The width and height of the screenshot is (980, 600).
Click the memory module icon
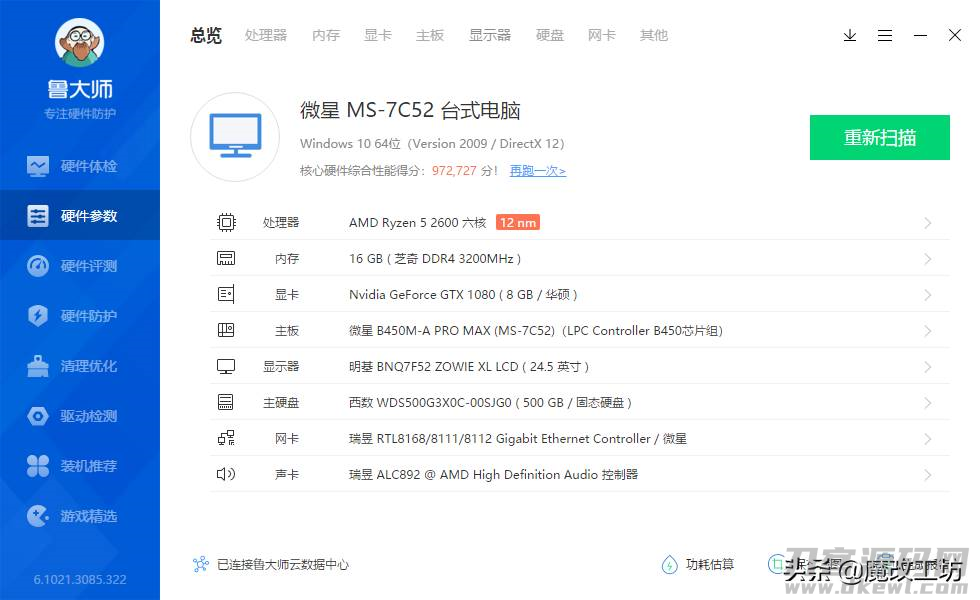(226, 258)
